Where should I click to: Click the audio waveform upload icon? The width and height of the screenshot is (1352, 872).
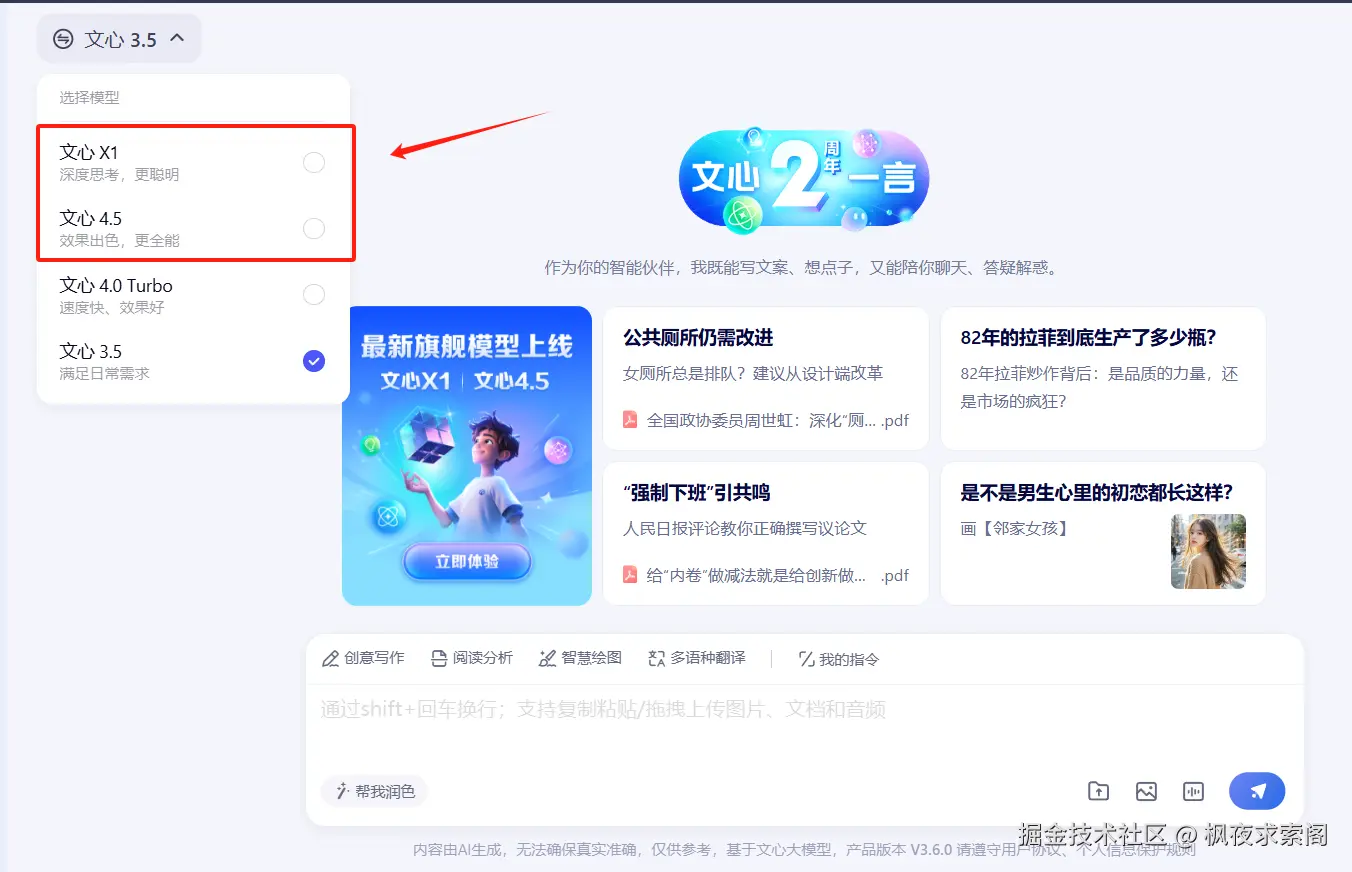[1193, 791]
